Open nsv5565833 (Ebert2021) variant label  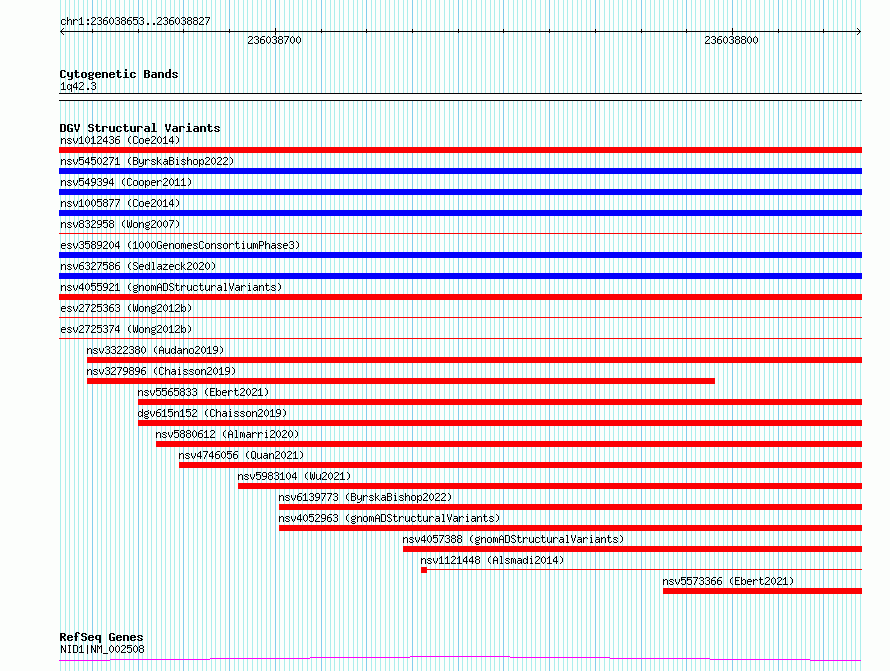203,392
